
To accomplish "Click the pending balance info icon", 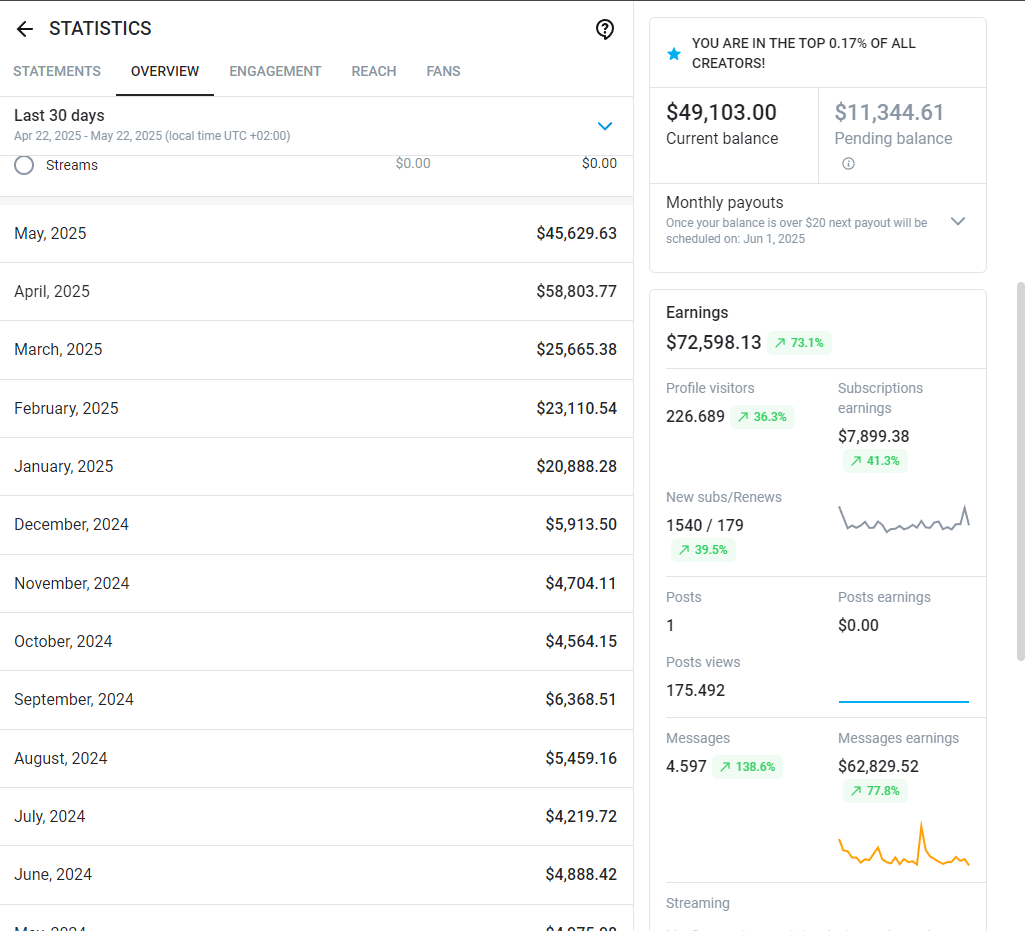I will pos(848,163).
